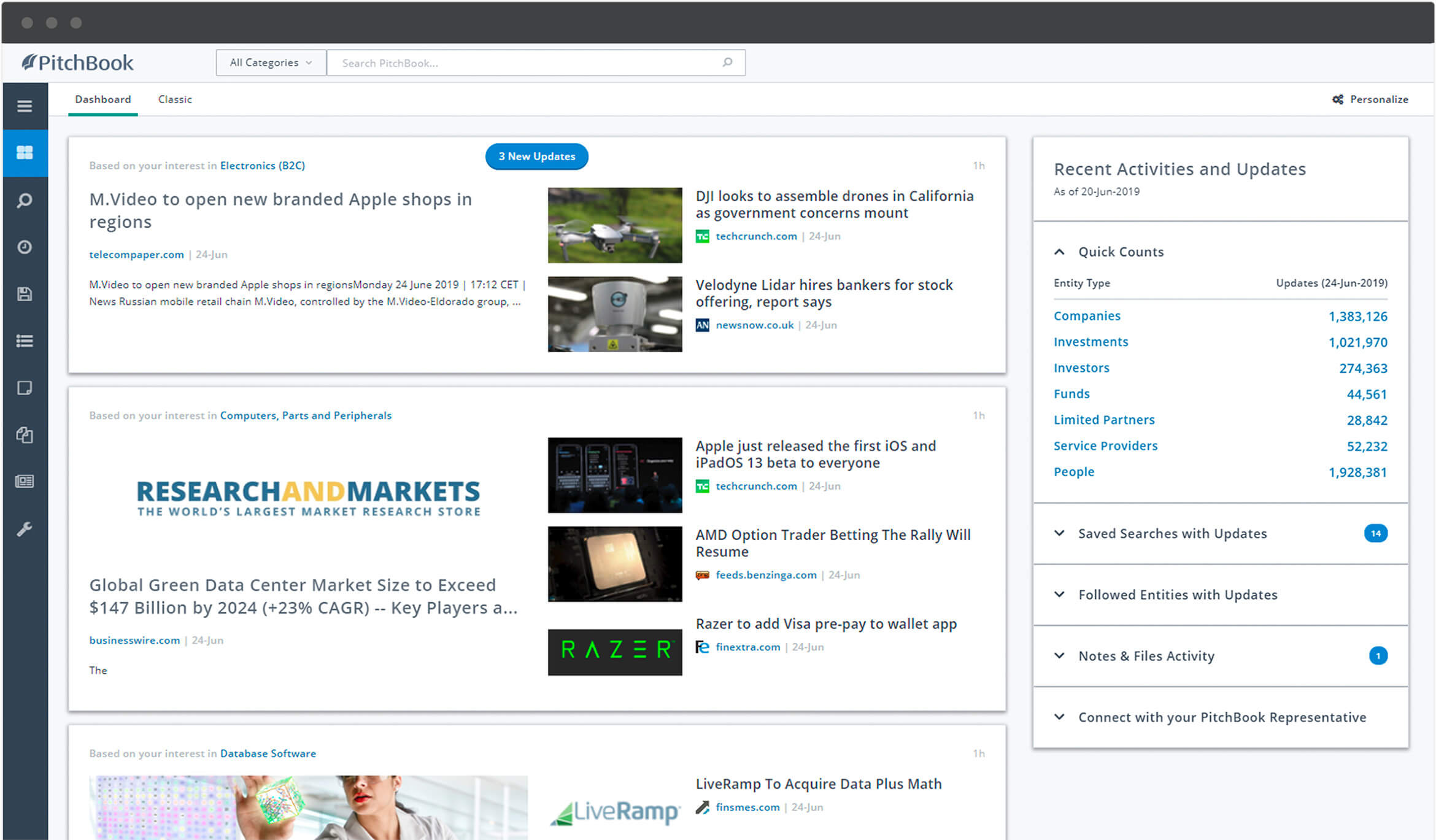Screen dimensions: 1436x840
Task: Click in the Search PitchBook field
Action: click(x=536, y=63)
